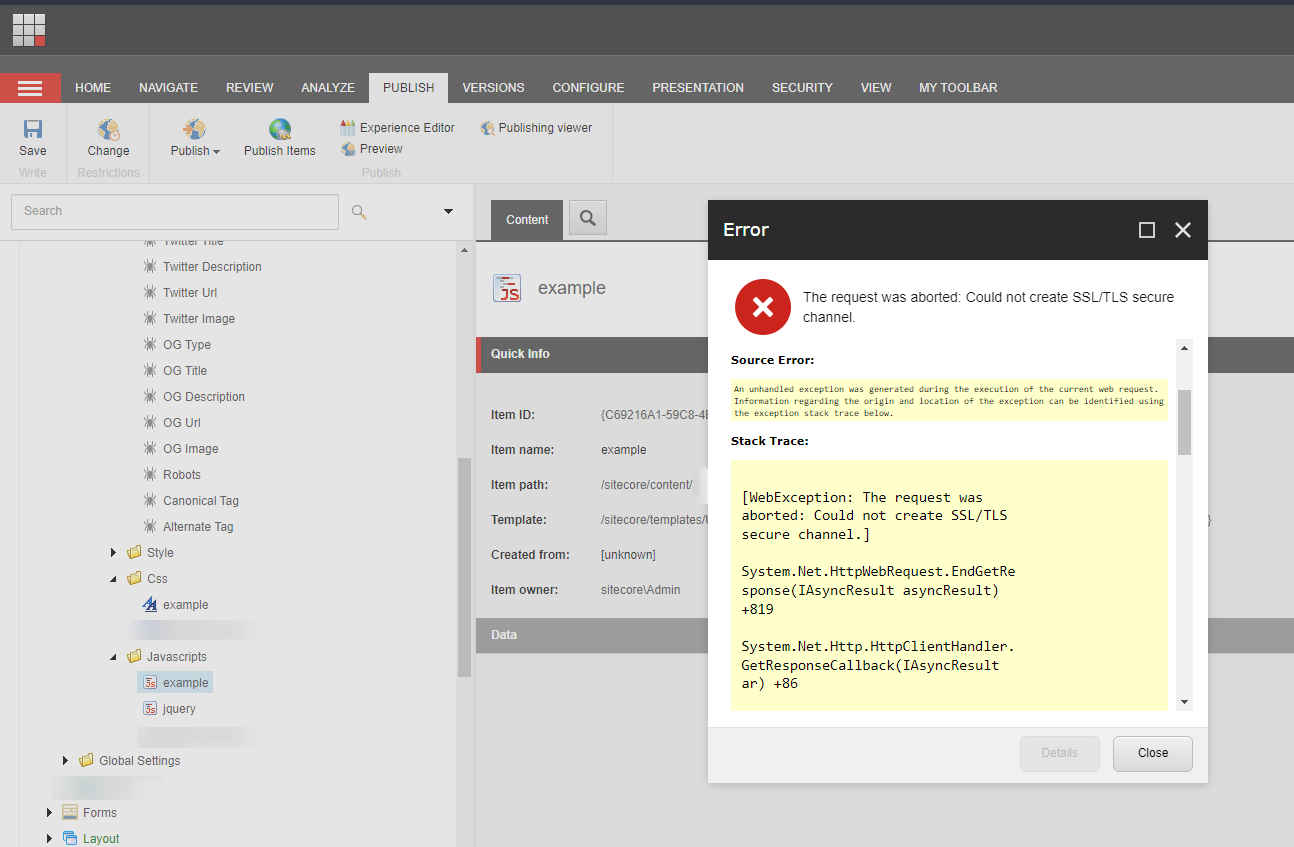1294x847 pixels.
Task: Collapse the Css folder
Action: (x=113, y=579)
